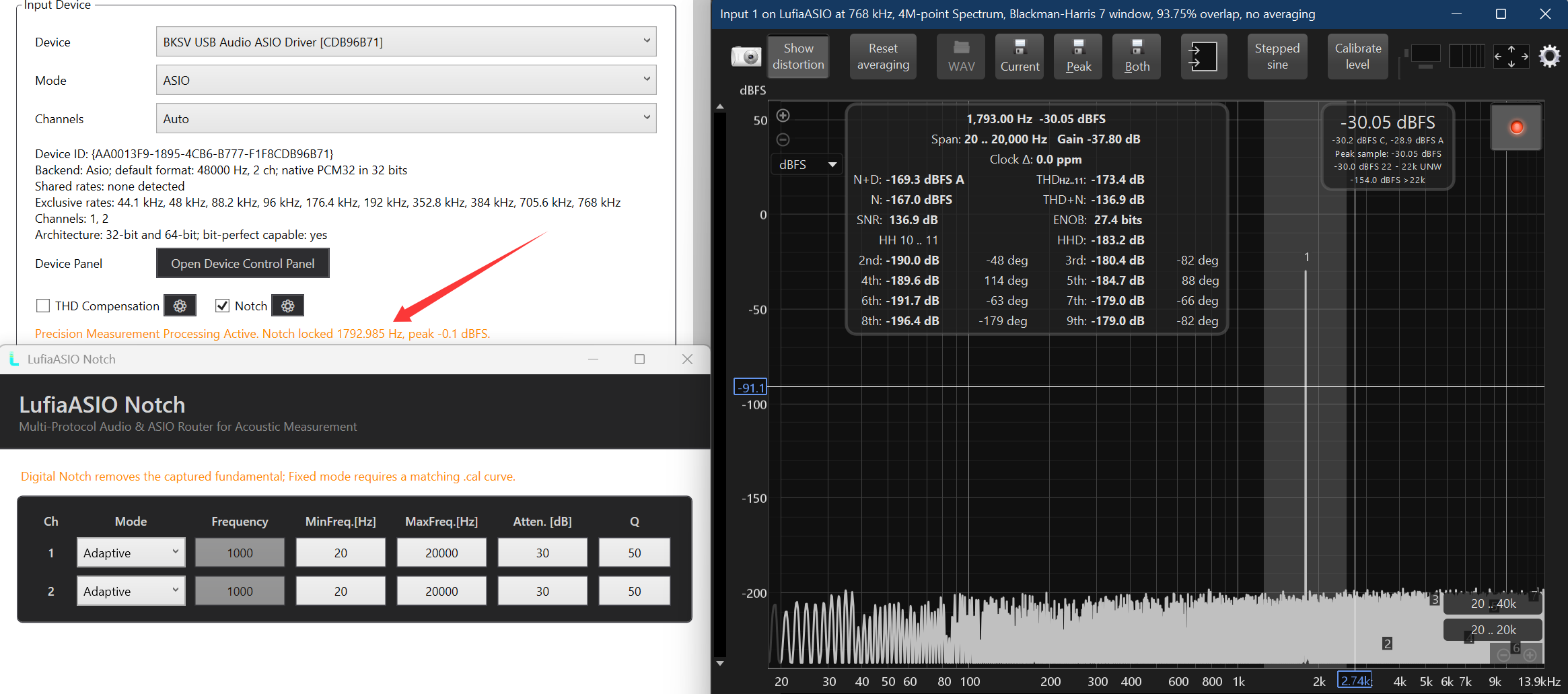Edit channel 2 Atten. dB field
This screenshot has width=1568, height=694.
tap(542, 591)
